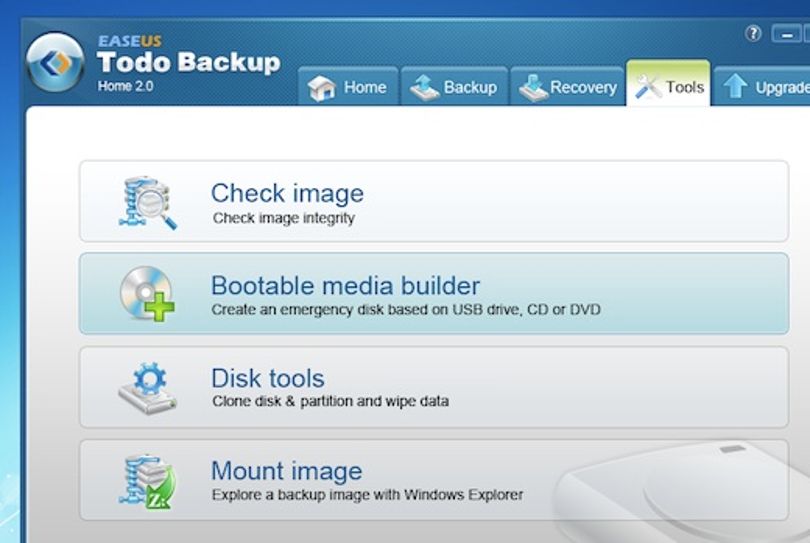The height and width of the screenshot is (543, 810).
Task: Click the Recovery tab's download icon
Action: (x=533, y=87)
